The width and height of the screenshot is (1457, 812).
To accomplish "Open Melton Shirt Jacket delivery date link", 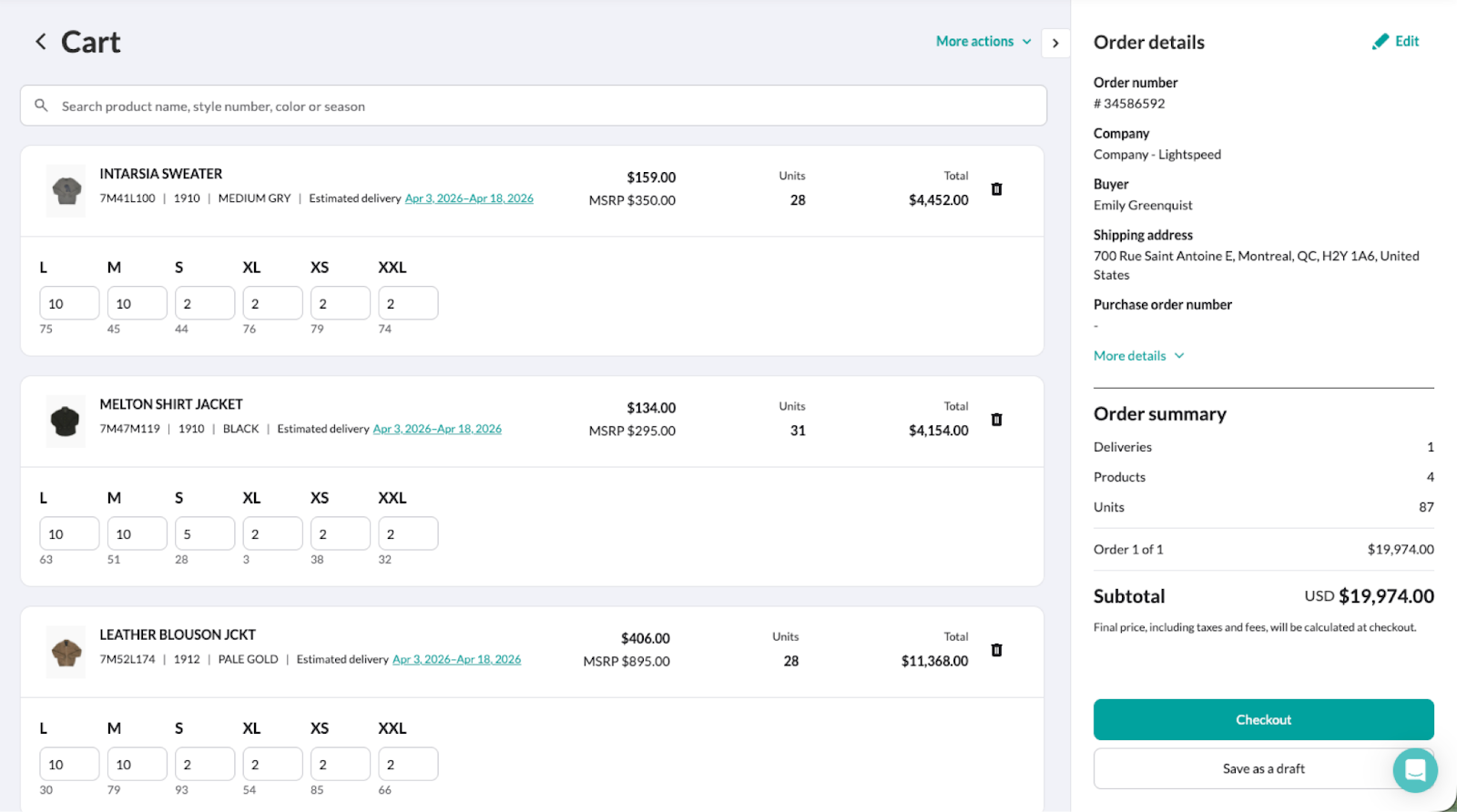I will tap(437, 429).
